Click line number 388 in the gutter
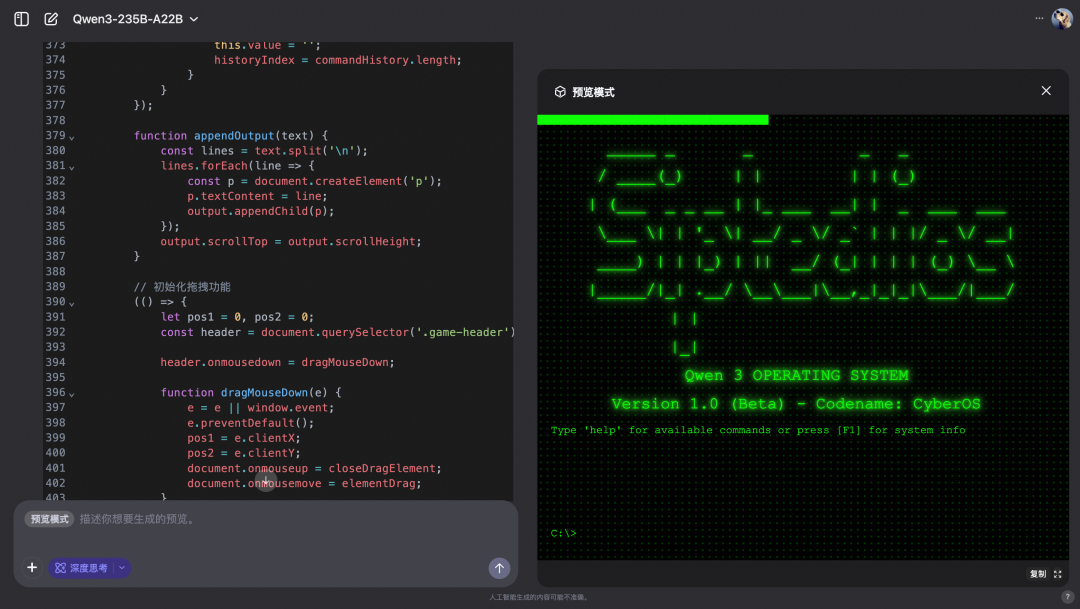1080x609 pixels. pyautogui.click(x=55, y=271)
